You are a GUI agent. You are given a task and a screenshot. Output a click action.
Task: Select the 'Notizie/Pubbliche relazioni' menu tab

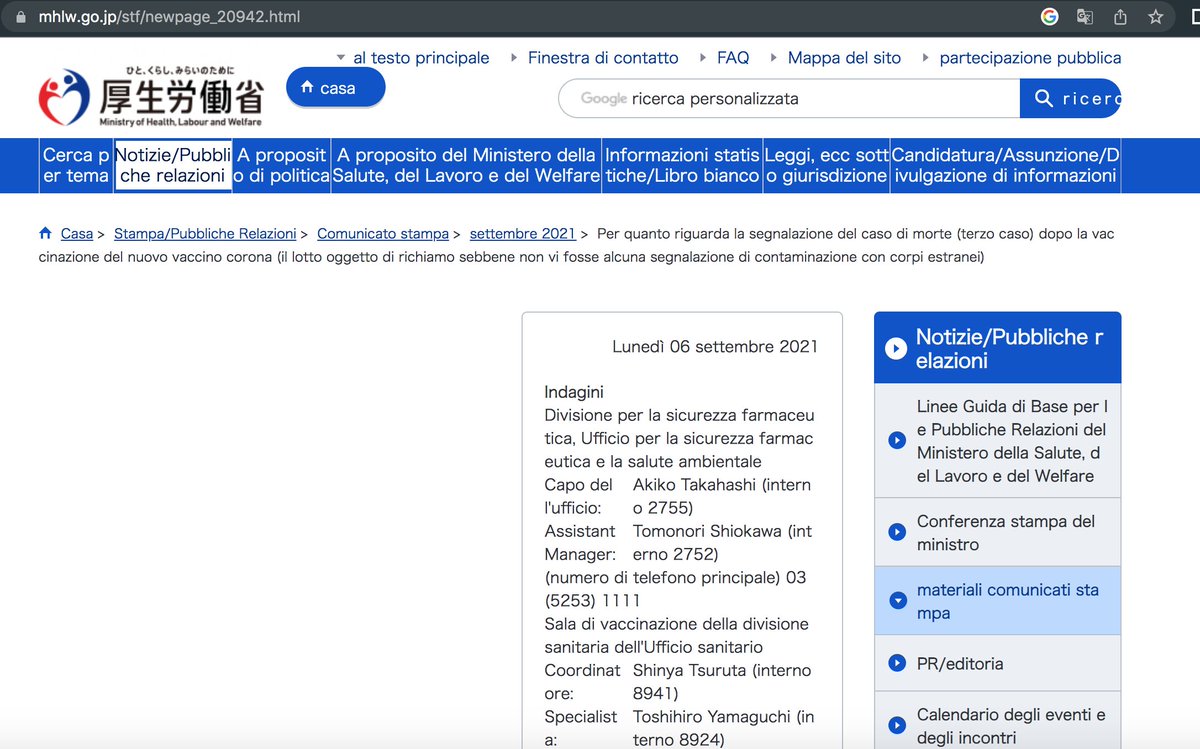pyautogui.click(x=172, y=165)
